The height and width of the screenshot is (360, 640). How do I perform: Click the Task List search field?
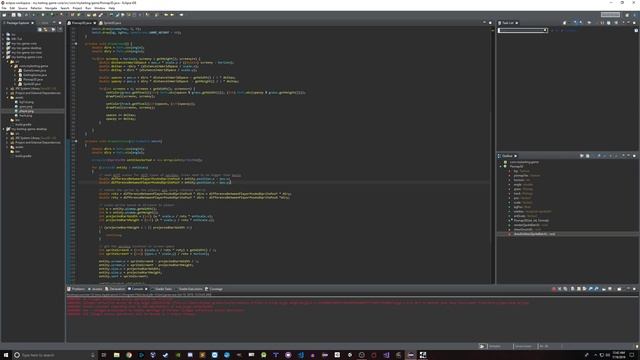(522, 30)
